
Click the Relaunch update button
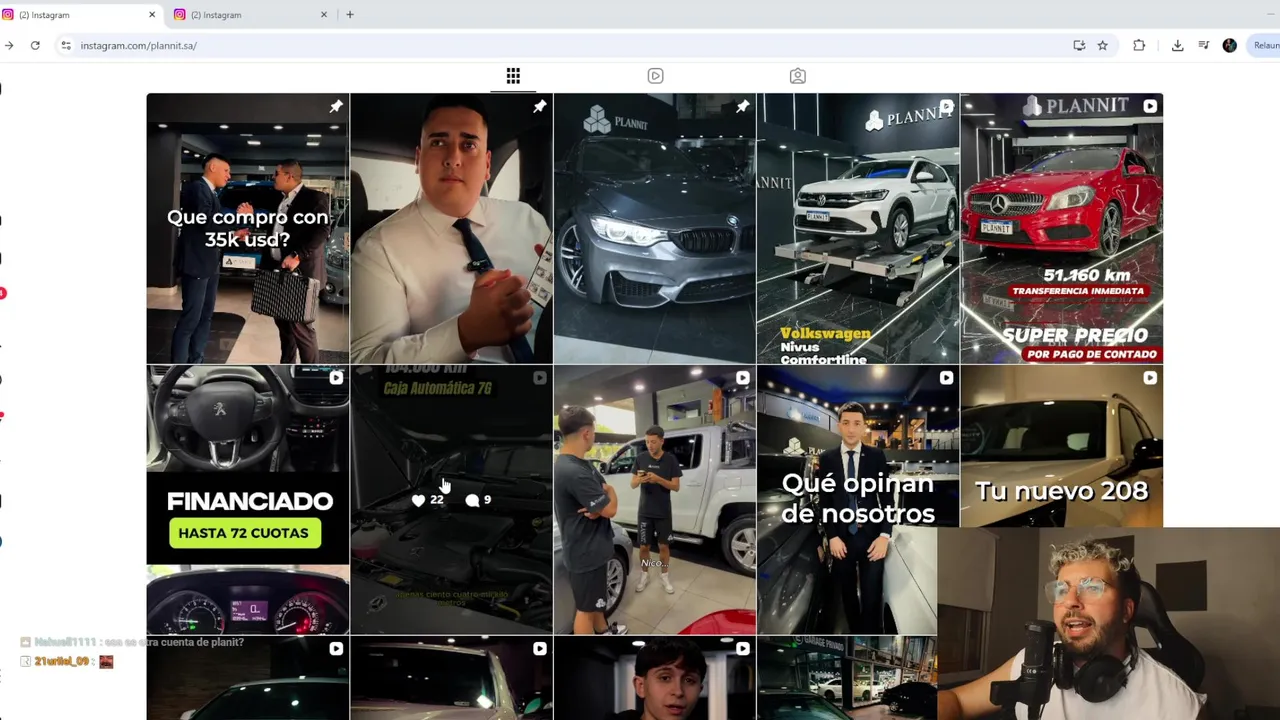[1266, 45]
